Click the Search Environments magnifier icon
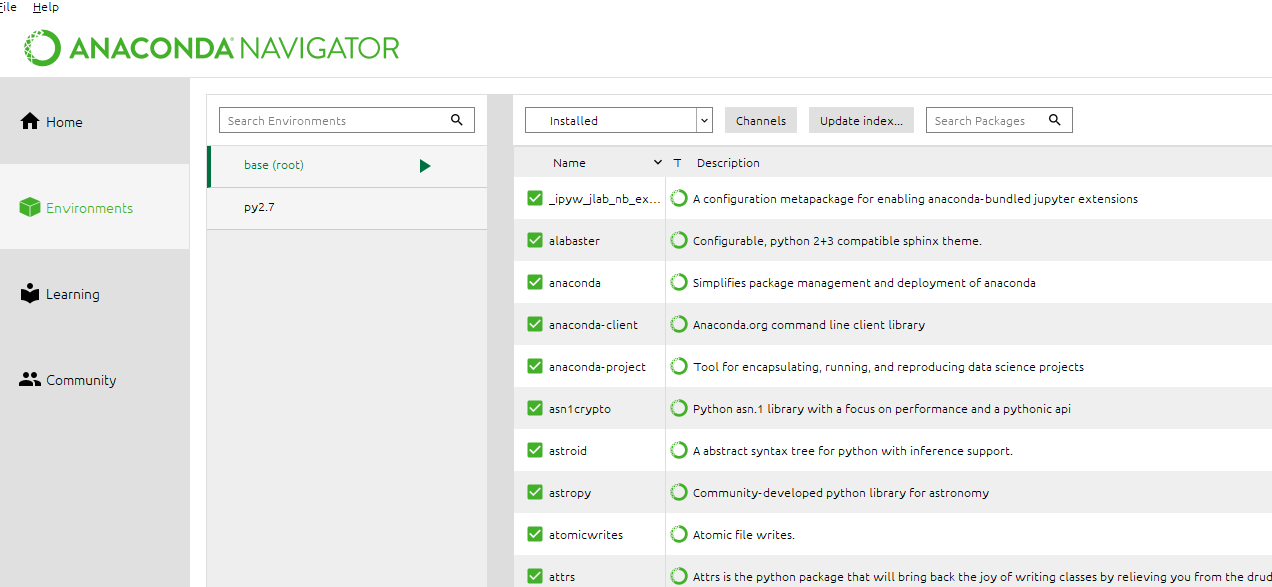The width and height of the screenshot is (1272, 587). [x=457, y=120]
